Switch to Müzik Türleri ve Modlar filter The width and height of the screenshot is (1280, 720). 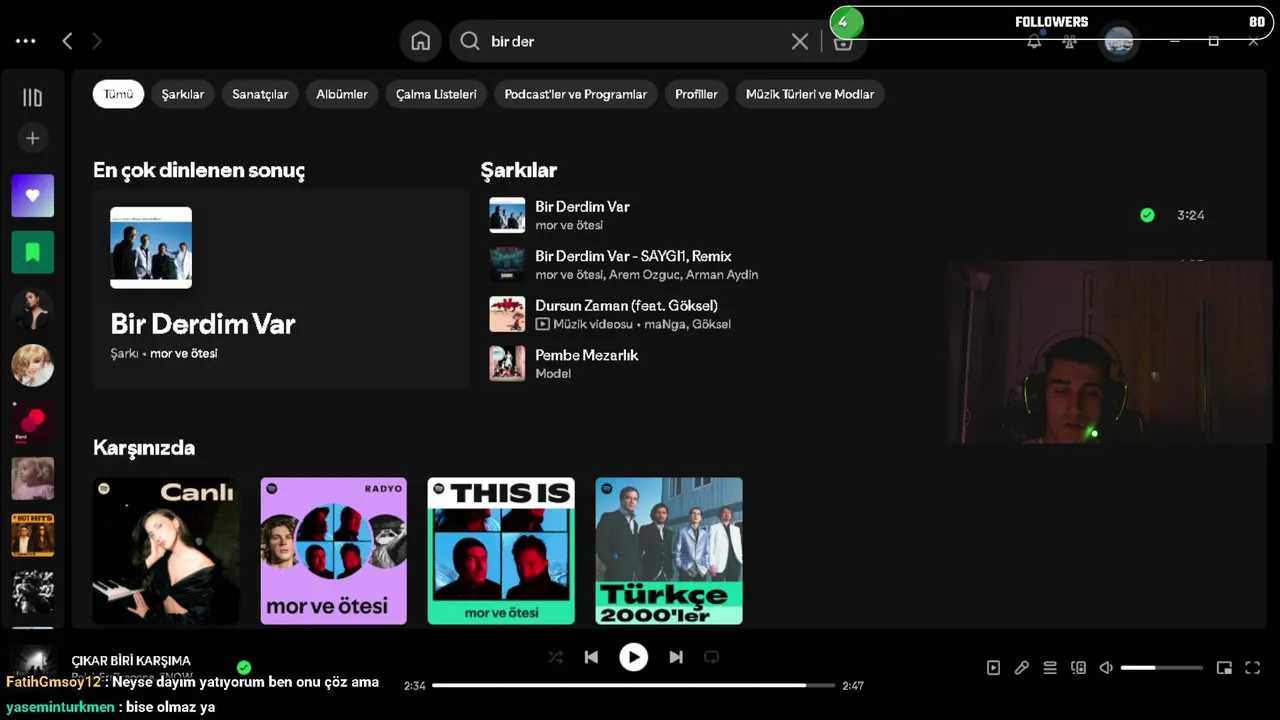pos(810,94)
